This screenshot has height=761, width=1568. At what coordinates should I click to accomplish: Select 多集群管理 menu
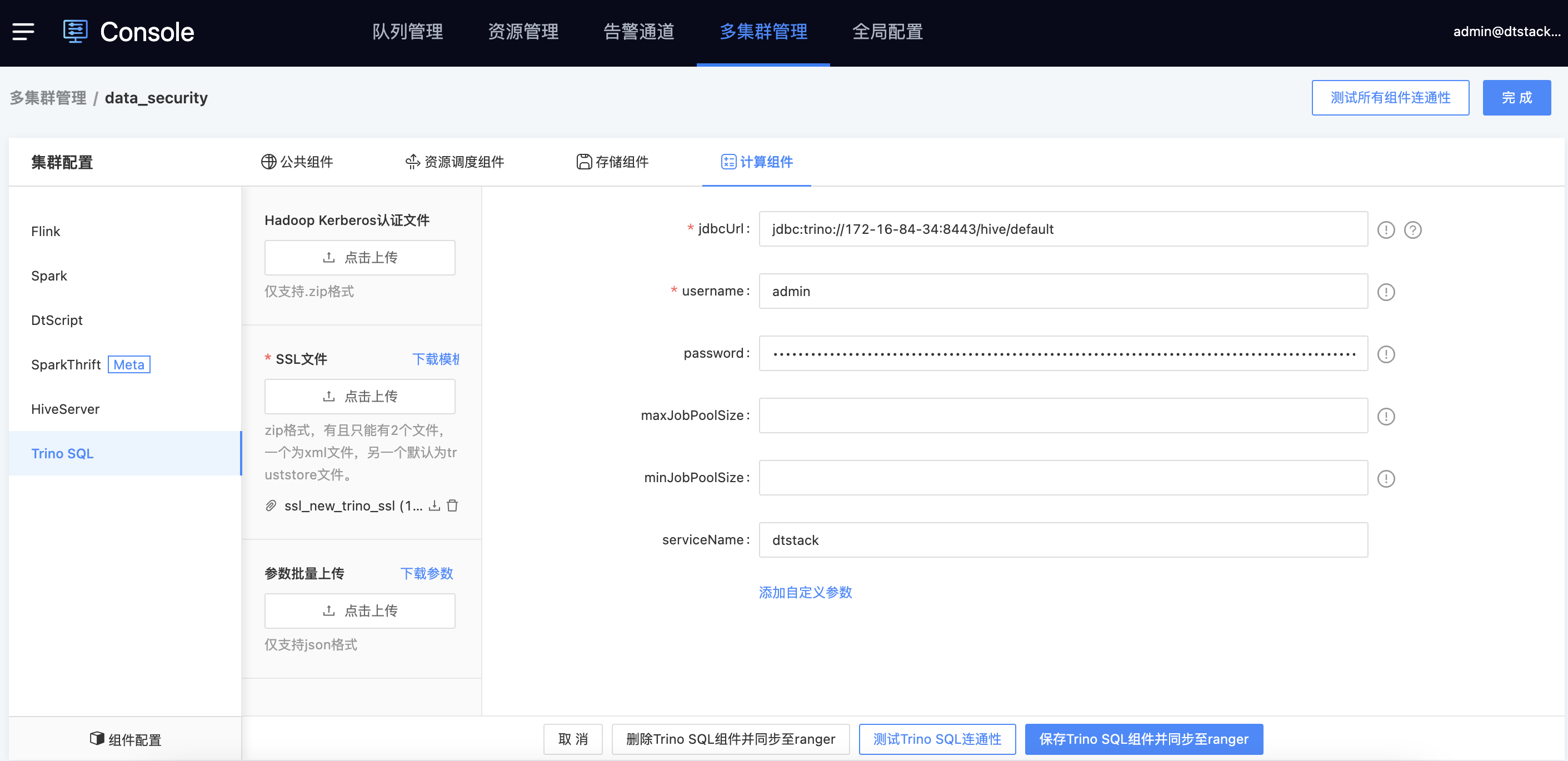point(763,32)
